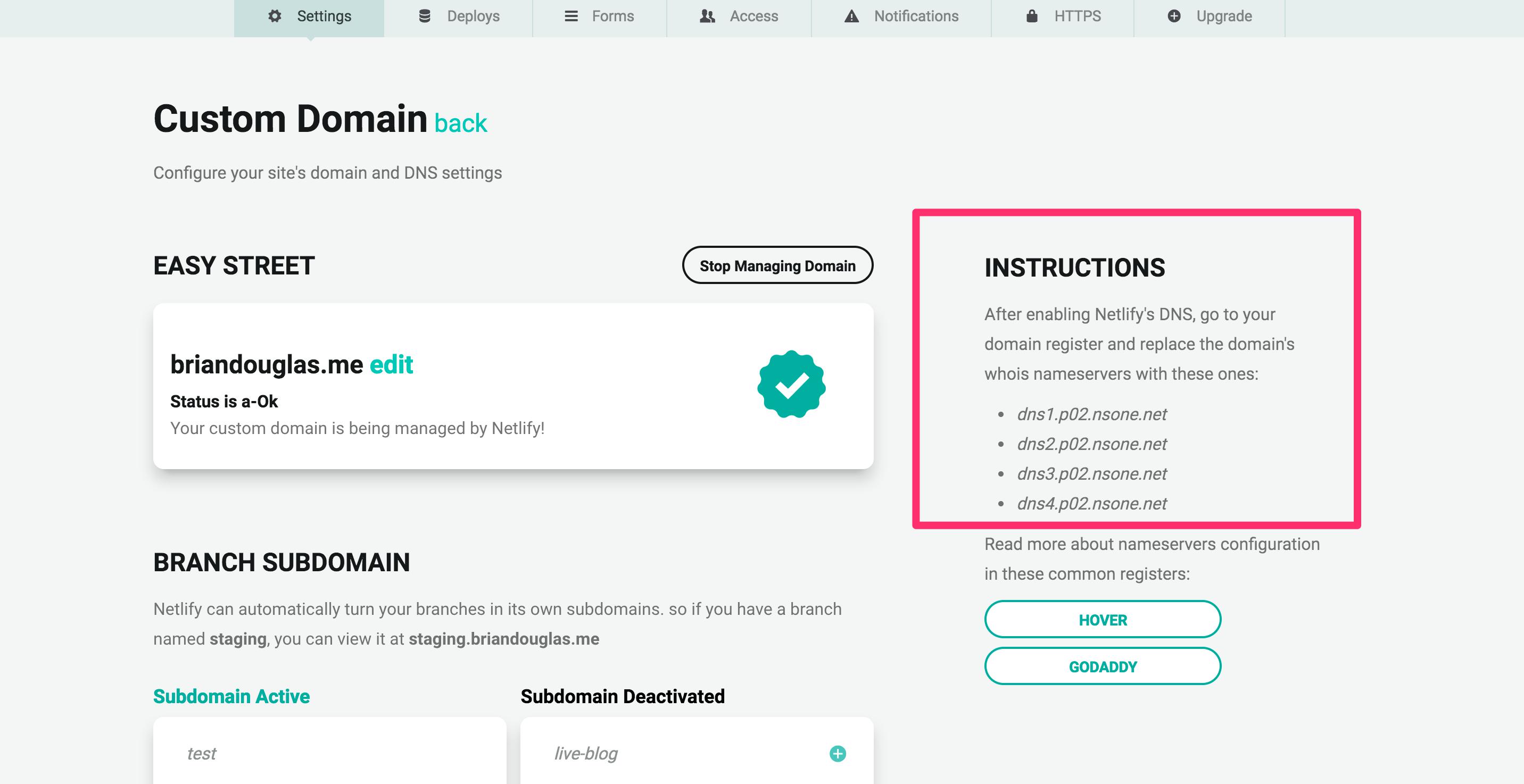
Task: Click the back link near Custom Domain
Action: pyautogui.click(x=461, y=122)
